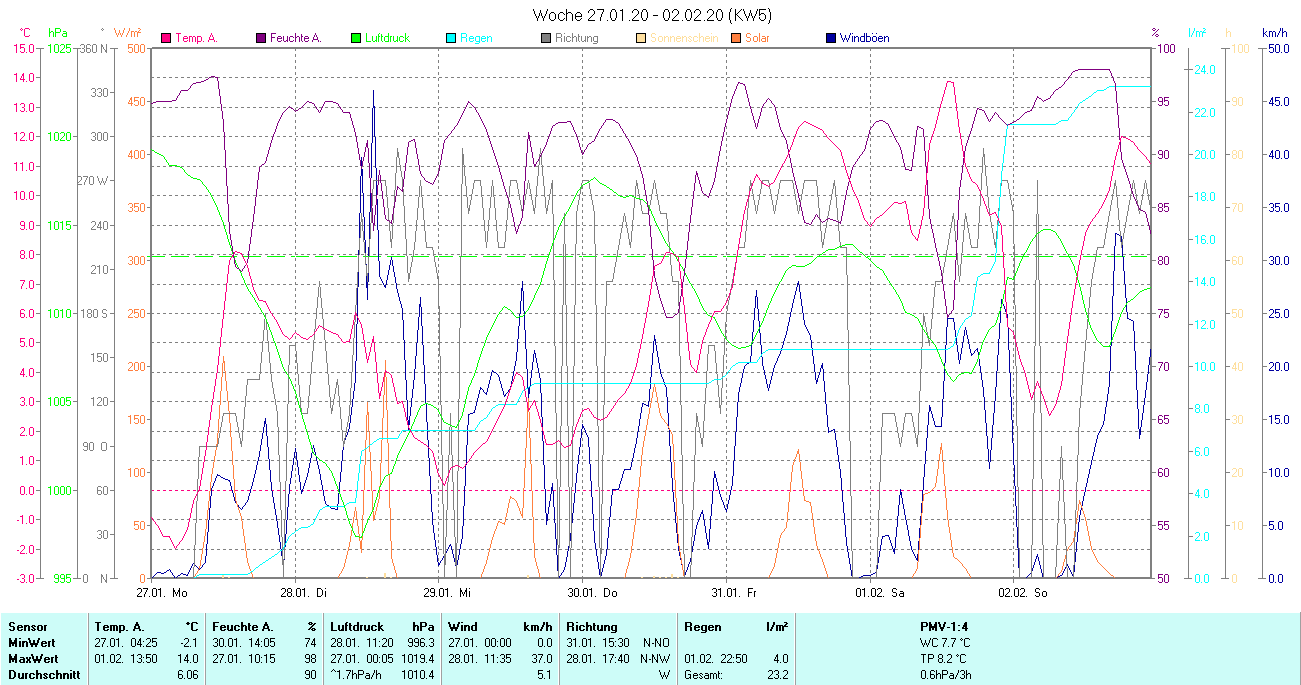Click the 'MaxWert' row label

32,659
